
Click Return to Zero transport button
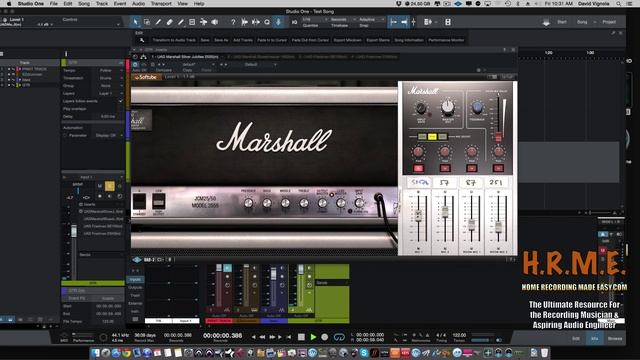point(289,337)
